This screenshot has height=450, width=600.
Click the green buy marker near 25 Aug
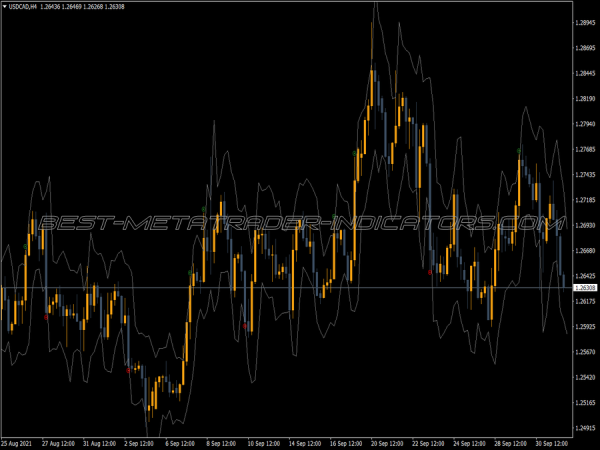(x=25, y=246)
